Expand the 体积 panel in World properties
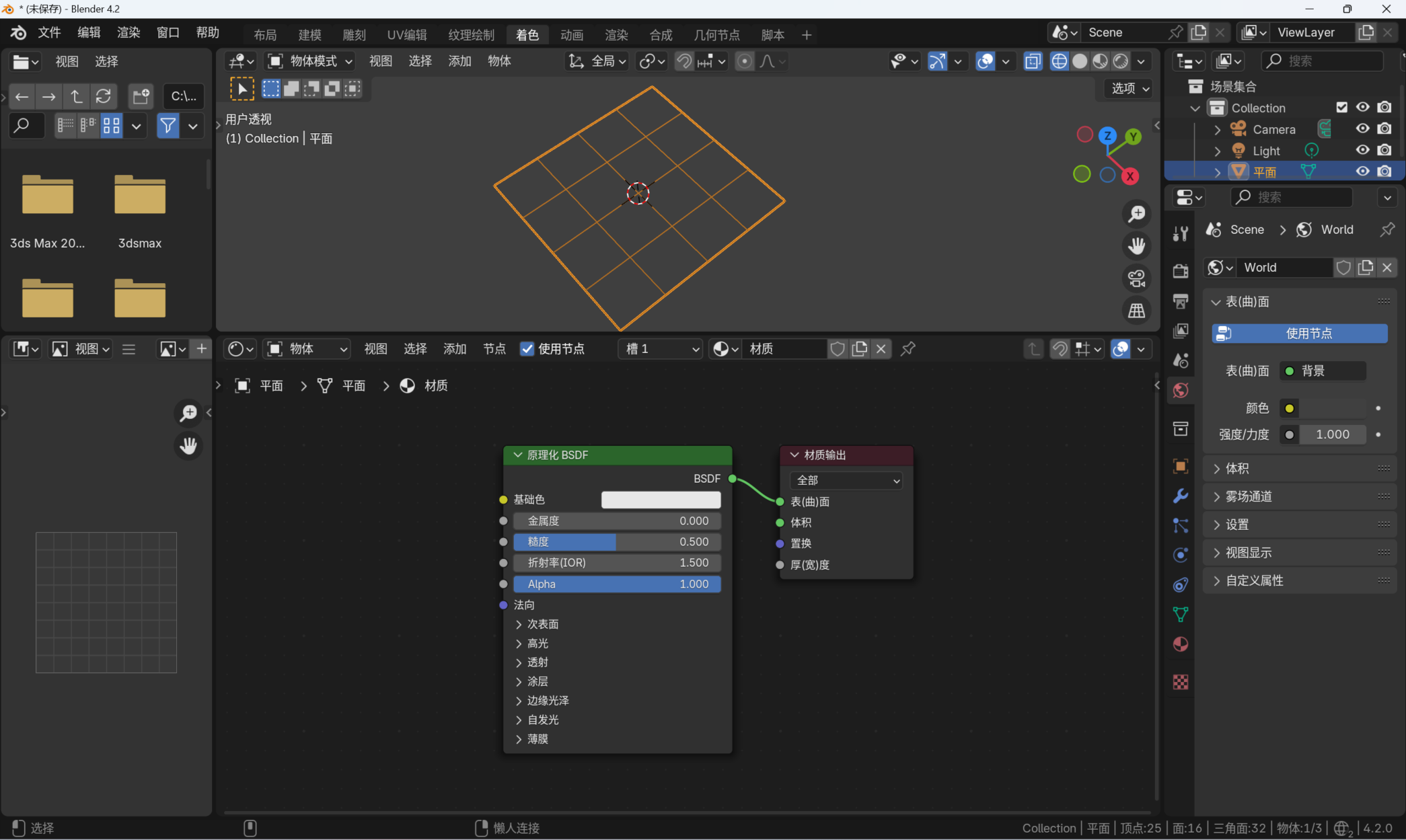 point(1236,468)
